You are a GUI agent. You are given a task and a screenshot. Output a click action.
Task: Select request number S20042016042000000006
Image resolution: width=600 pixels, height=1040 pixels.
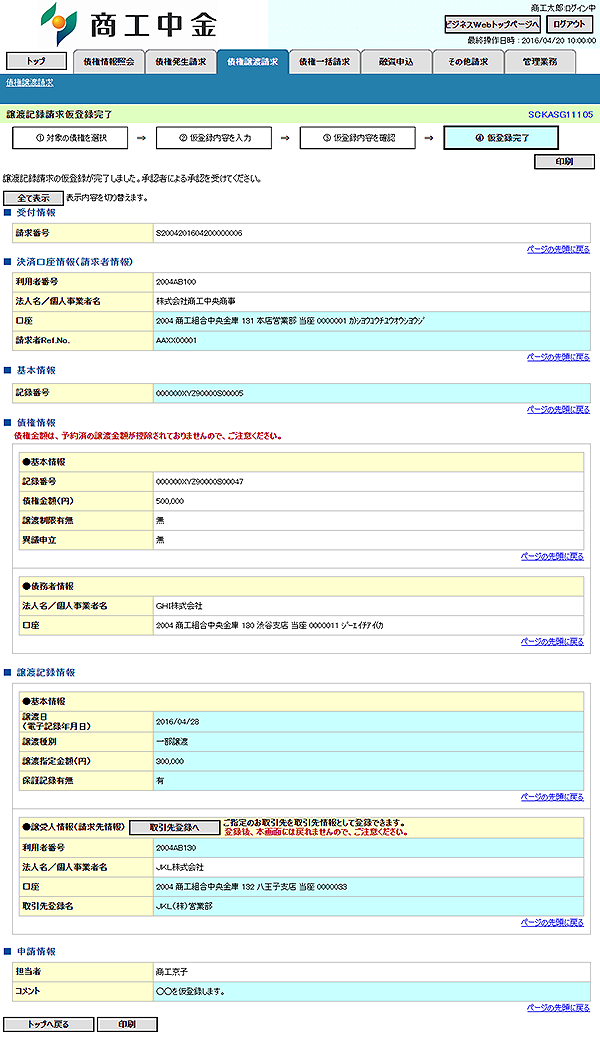(x=199, y=233)
